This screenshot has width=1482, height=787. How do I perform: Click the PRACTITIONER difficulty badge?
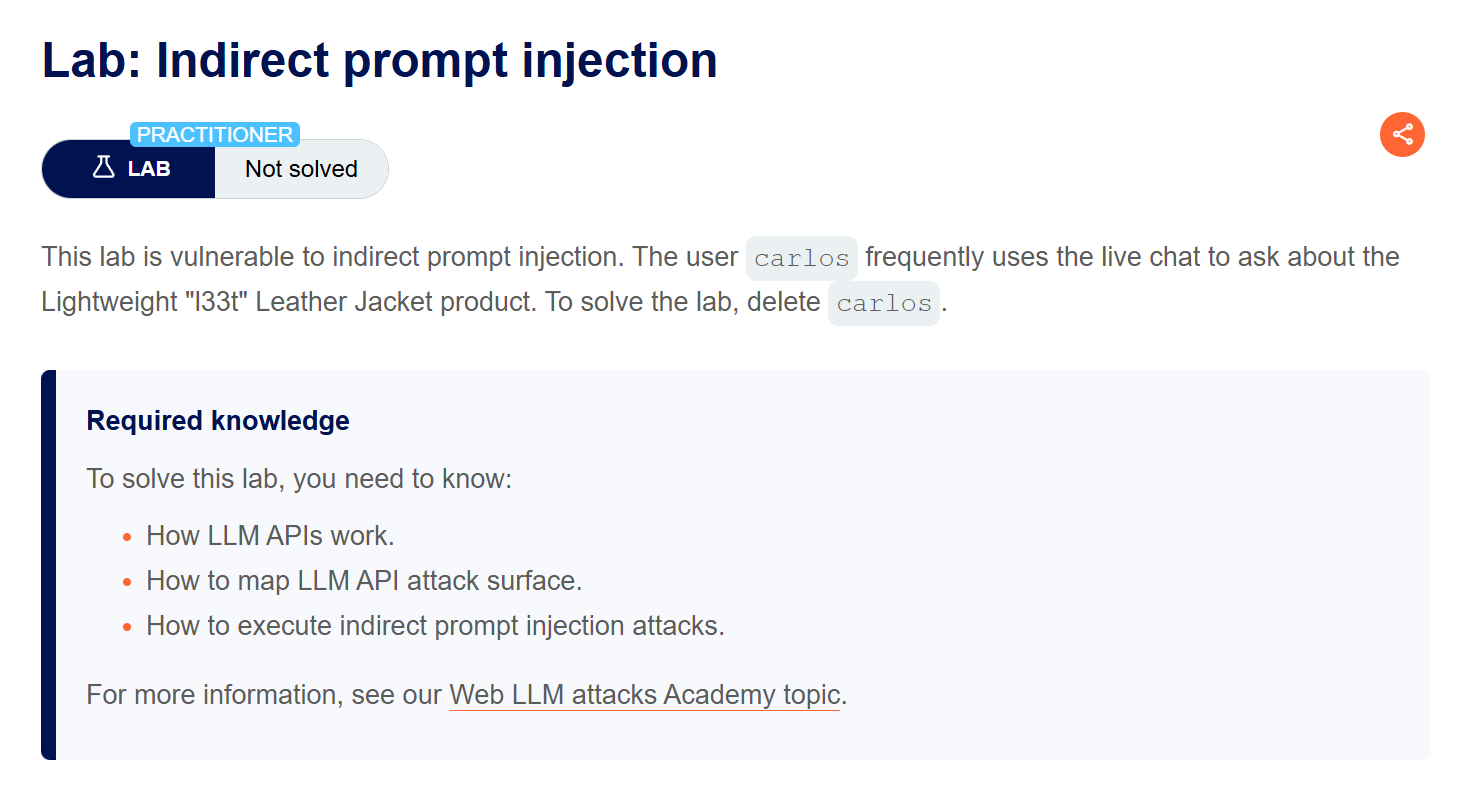coord(215,134)
